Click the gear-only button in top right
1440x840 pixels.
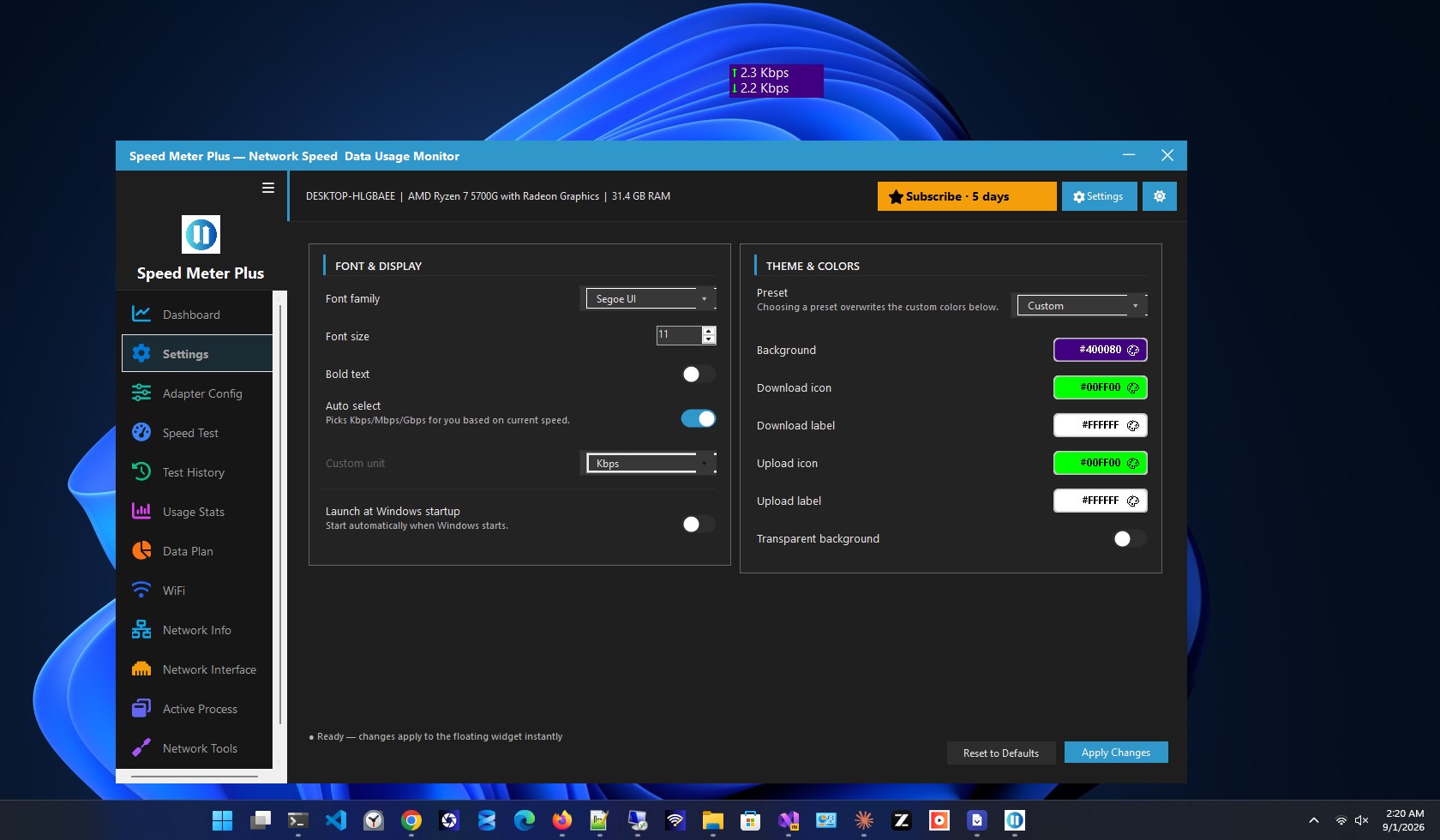coord(1160,196)
